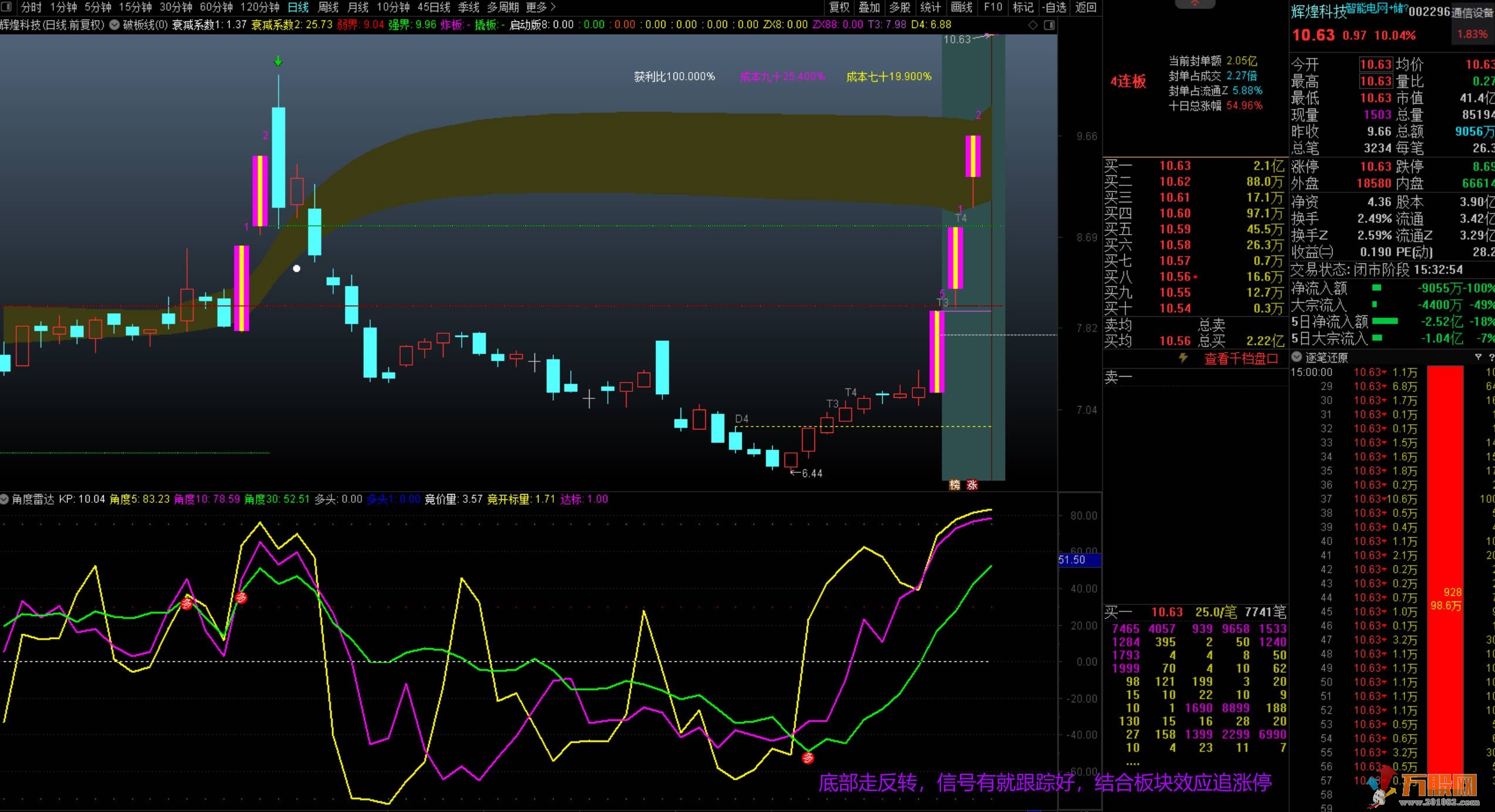Click the 4连板 label

click(x=1128, y=81)
